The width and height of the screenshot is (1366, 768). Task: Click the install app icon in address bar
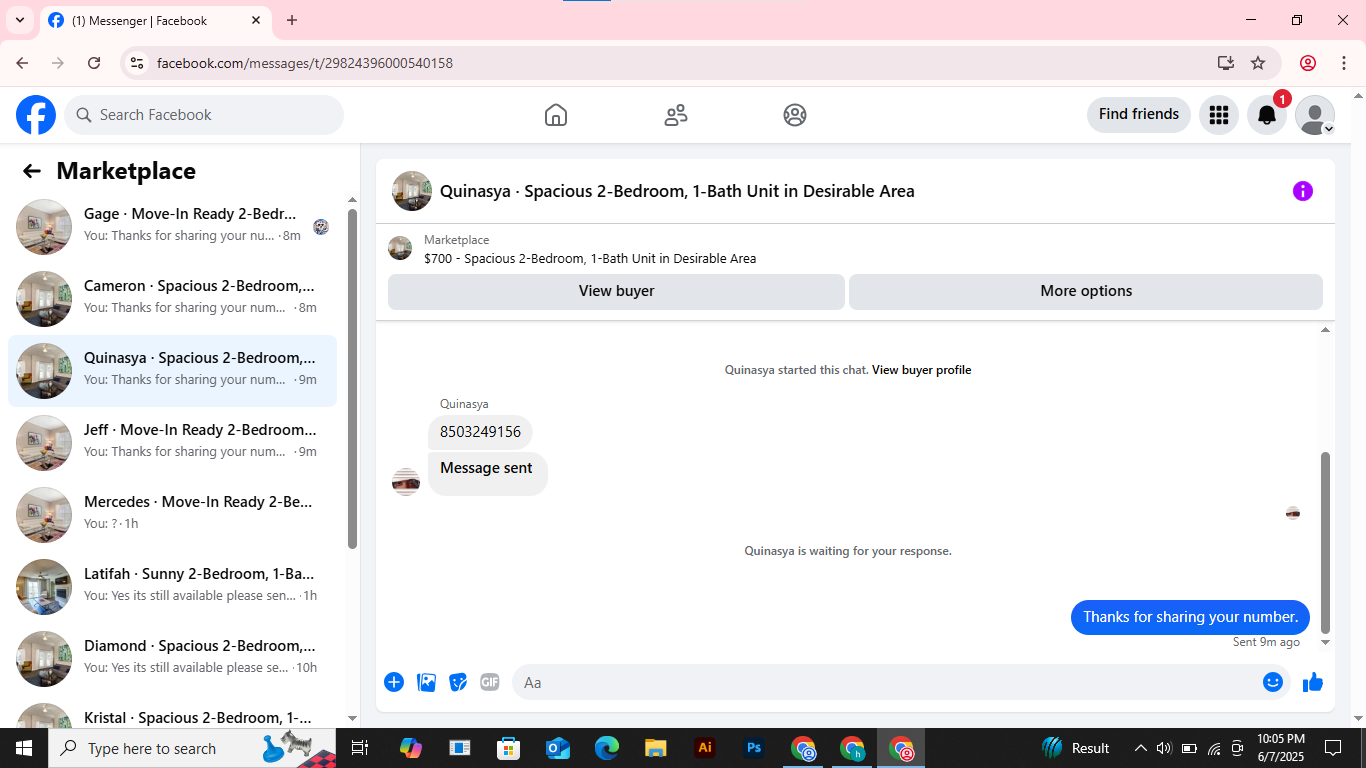tap(1226, 63)
